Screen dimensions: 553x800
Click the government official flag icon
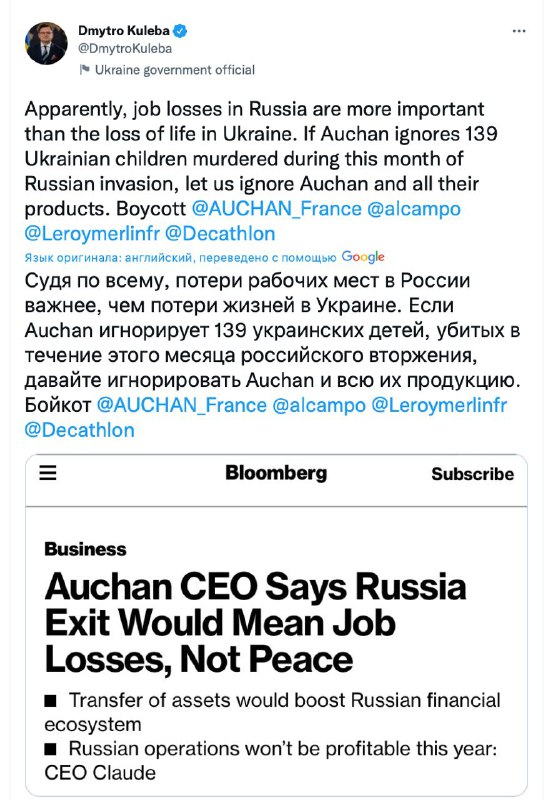[84, 70]
